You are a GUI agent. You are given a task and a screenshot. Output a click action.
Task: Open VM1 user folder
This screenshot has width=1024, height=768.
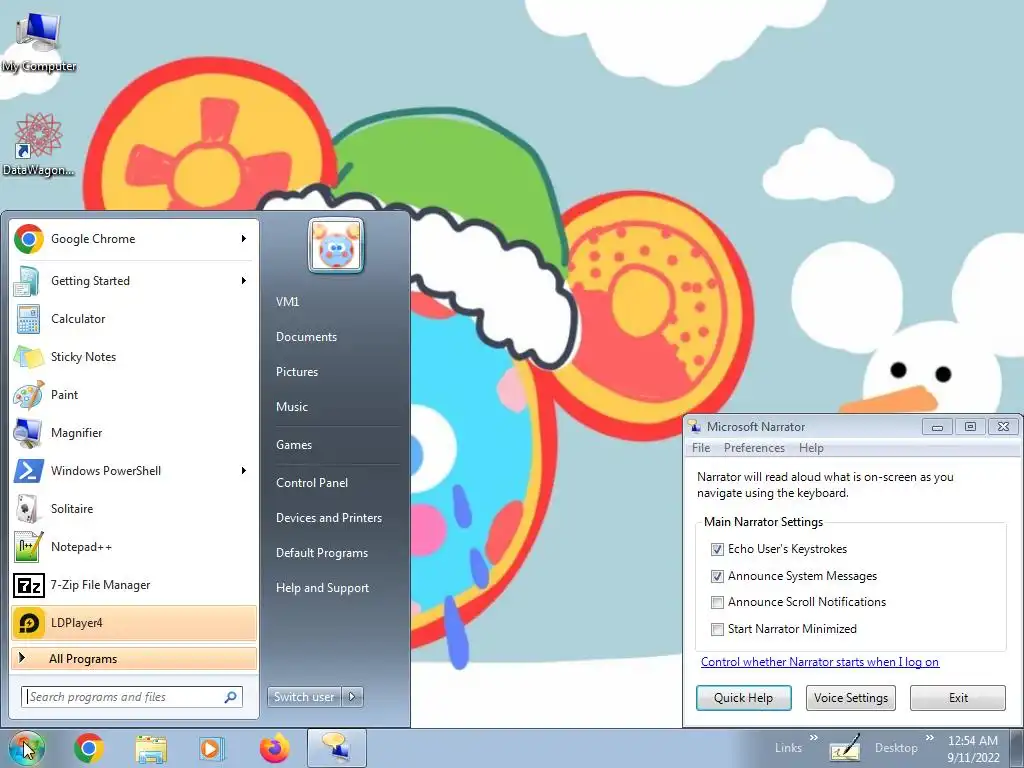287,302
